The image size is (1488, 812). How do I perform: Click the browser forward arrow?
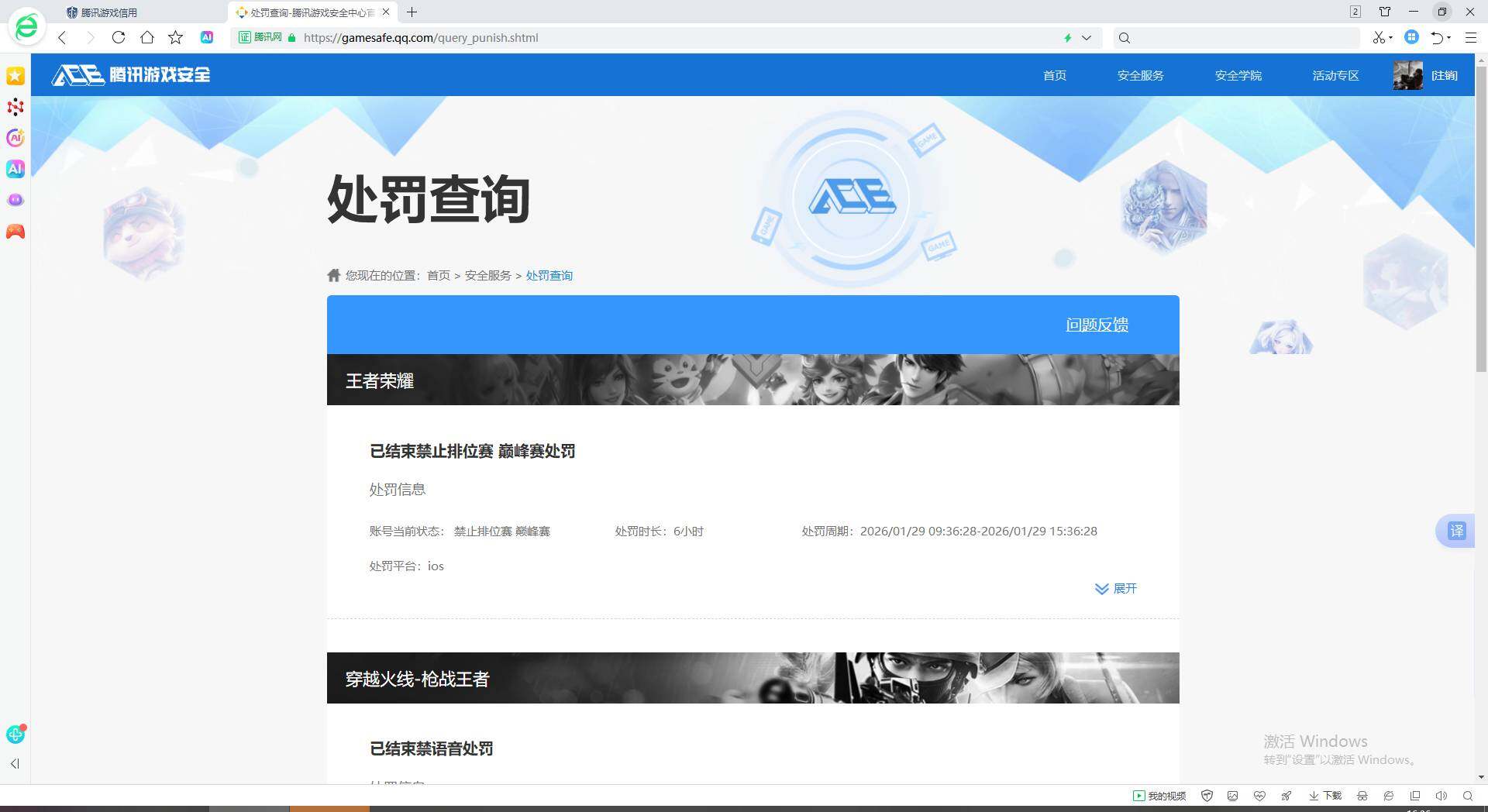coord(90,37)
